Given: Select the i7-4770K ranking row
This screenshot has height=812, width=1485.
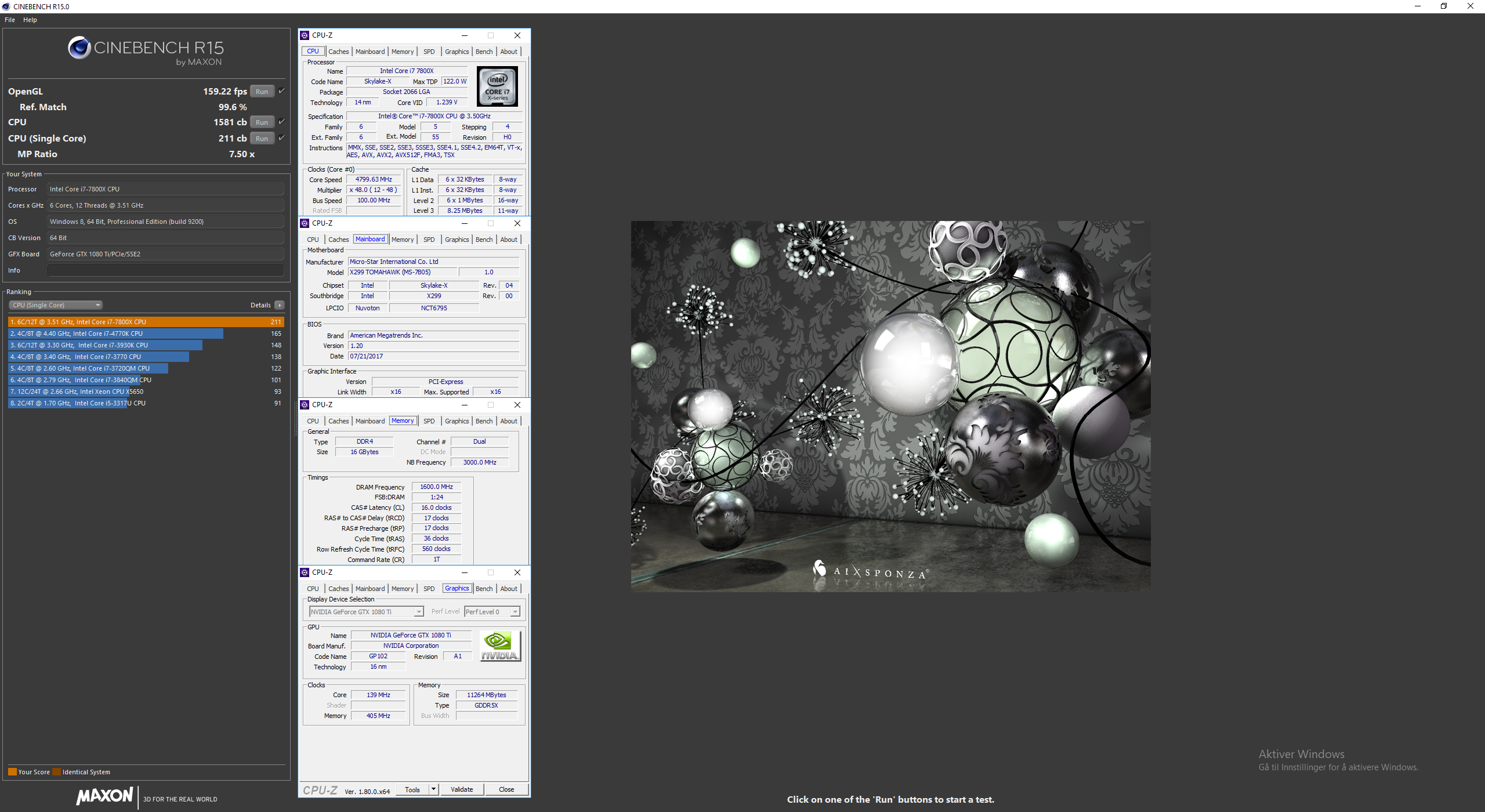Looking at the screenshot, I should (x=146, y=333).
